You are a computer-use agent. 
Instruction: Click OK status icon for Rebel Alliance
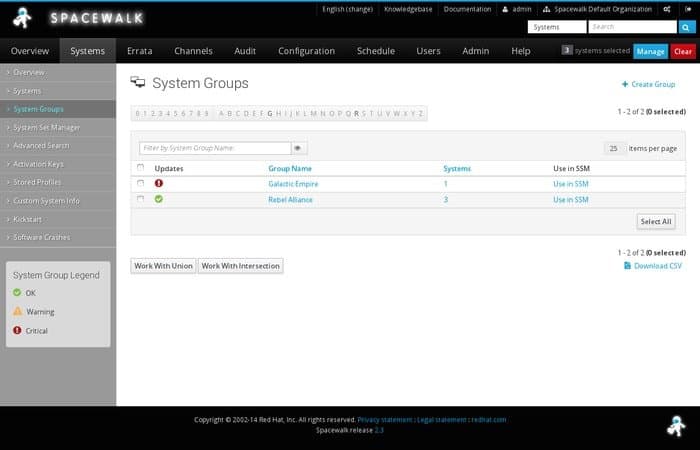[158, 199]
